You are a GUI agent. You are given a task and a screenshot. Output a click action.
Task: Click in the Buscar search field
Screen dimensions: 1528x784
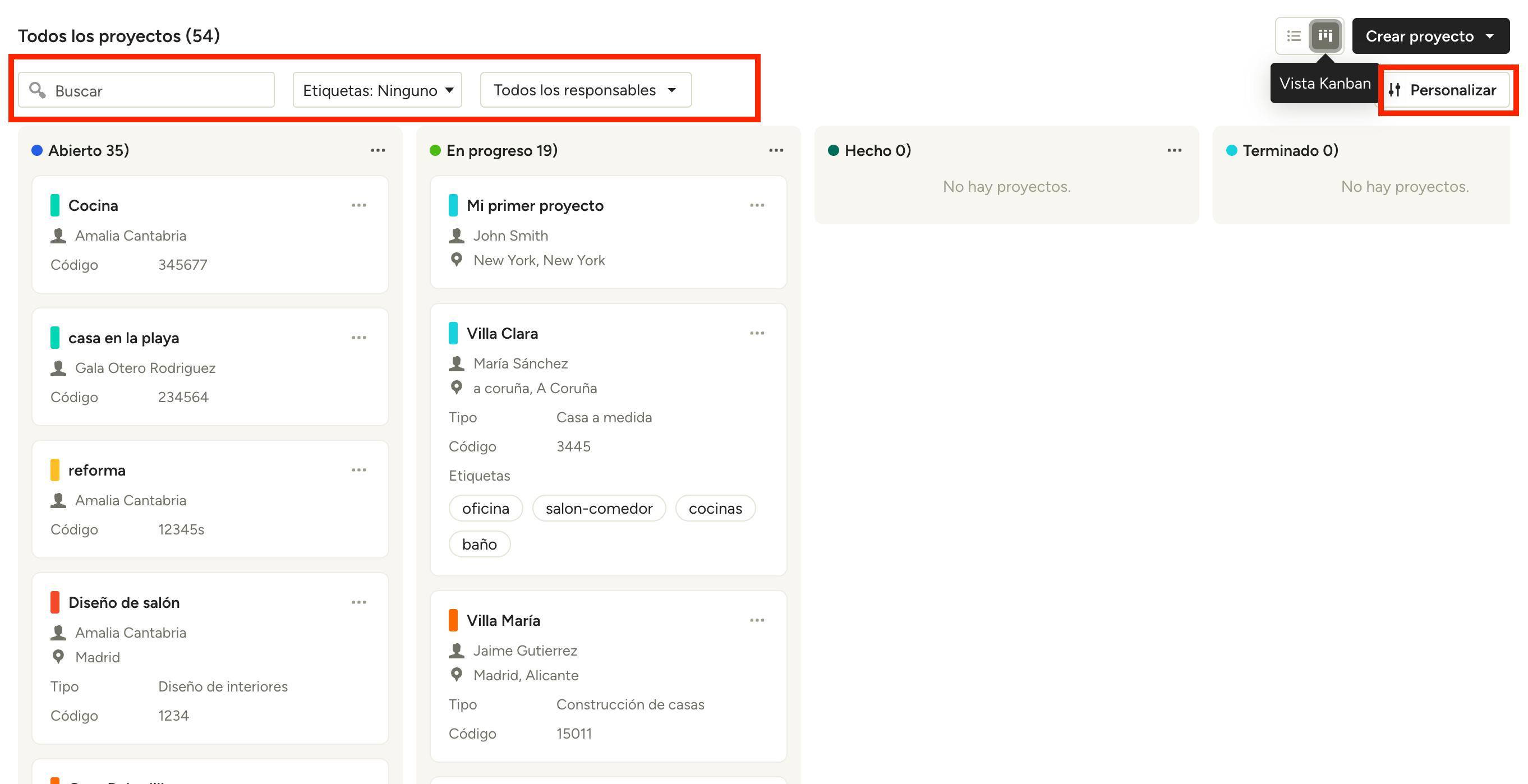[154, 91]
